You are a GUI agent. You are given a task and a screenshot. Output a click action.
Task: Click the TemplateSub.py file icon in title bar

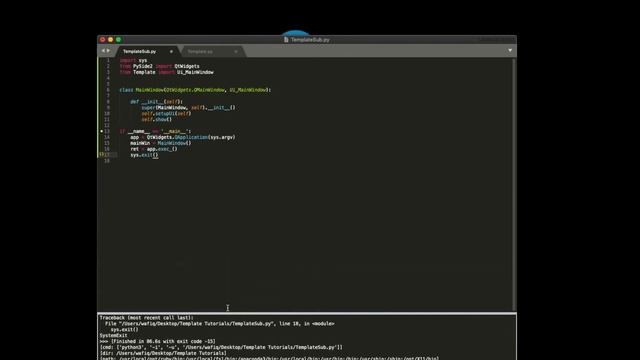point(286,40)
